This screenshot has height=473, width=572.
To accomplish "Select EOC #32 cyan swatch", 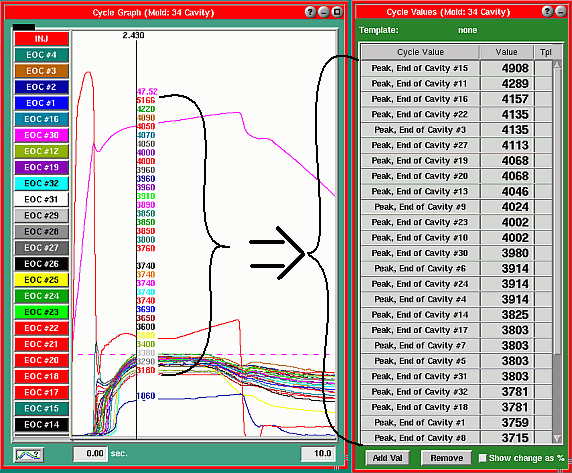I will point(42,183).
